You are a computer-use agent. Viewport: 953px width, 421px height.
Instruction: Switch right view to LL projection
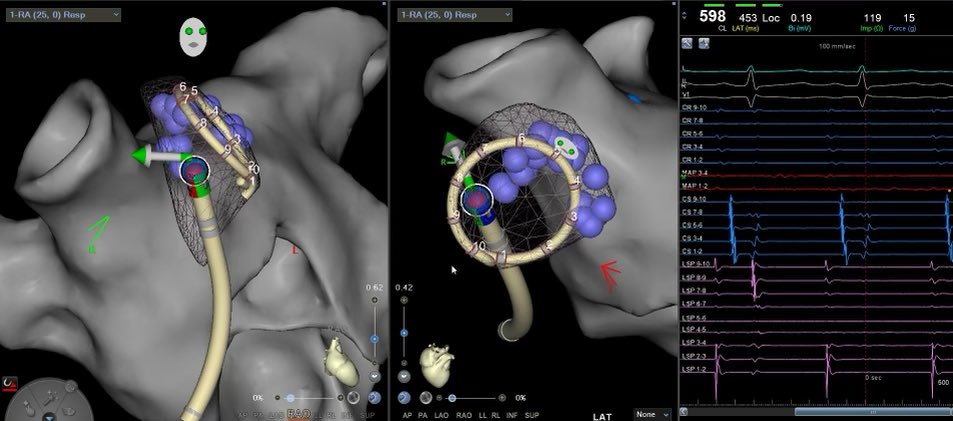coord(485,416)
